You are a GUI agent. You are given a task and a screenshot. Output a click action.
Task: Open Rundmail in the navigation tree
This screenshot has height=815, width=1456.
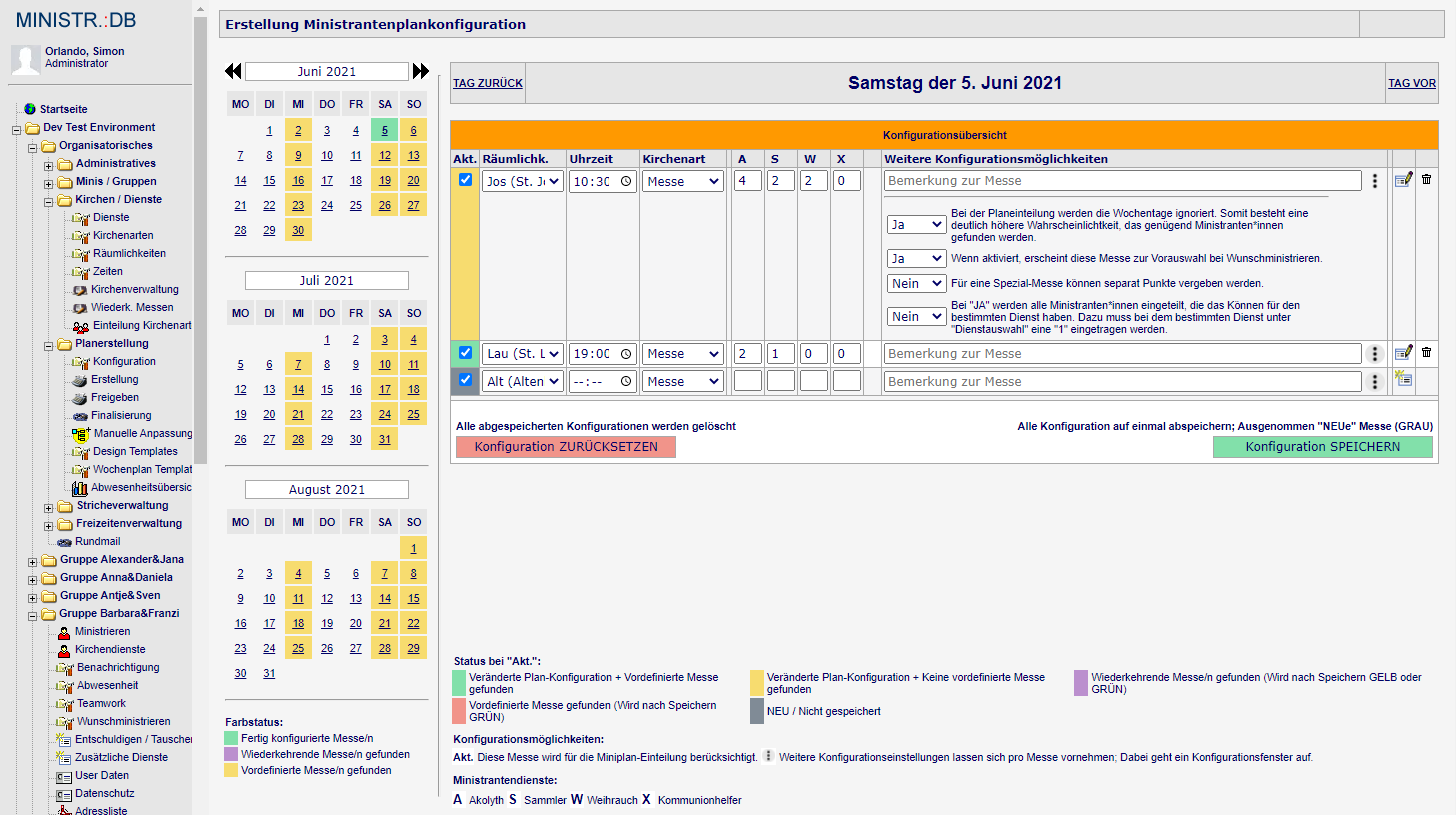[x=97, y=541]
